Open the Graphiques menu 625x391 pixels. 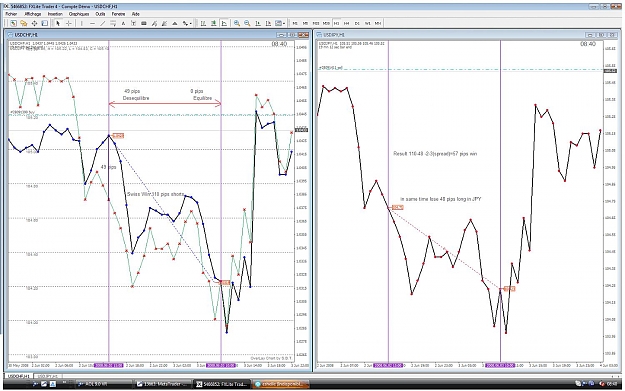coord(79,14)
